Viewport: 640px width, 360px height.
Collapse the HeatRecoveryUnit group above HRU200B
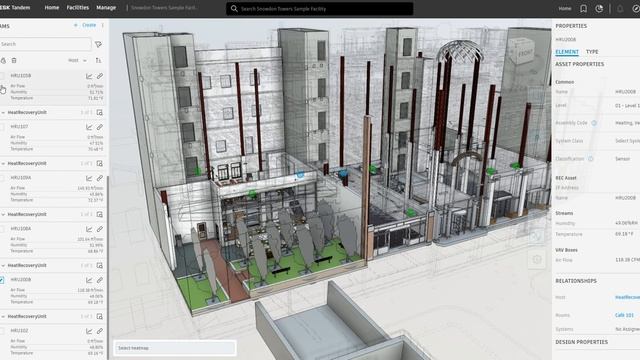3,265
